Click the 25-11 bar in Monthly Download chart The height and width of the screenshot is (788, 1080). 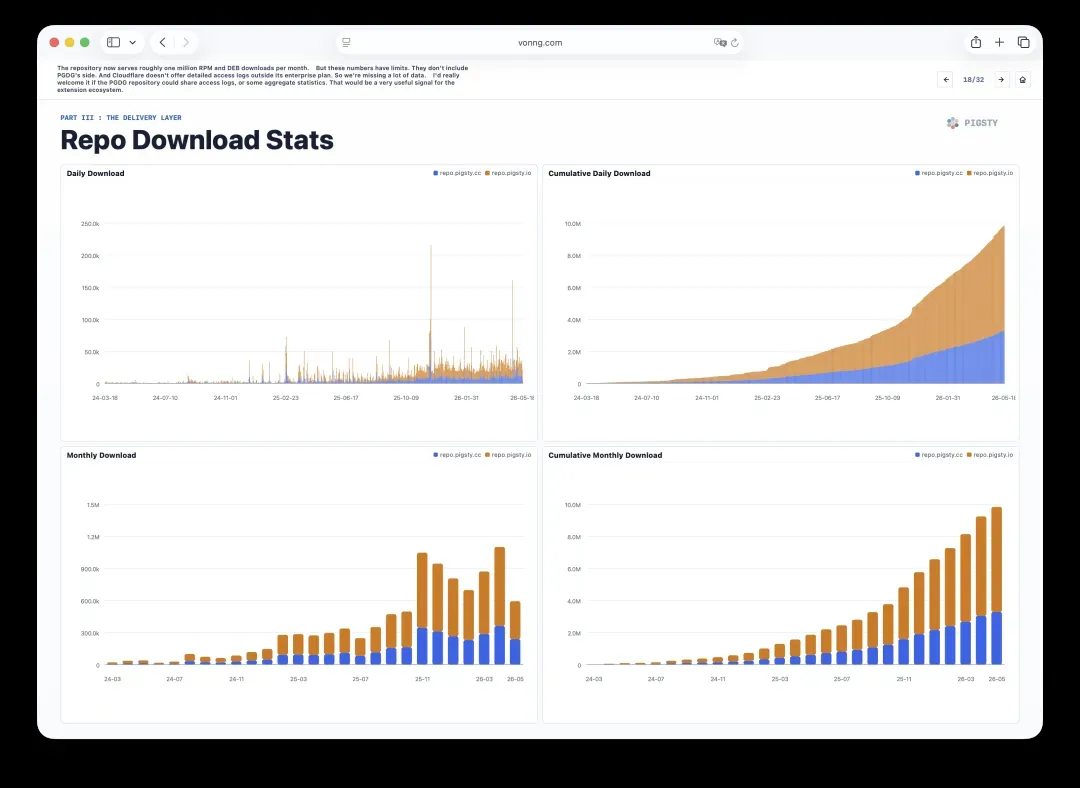click(x=422, y=608)
